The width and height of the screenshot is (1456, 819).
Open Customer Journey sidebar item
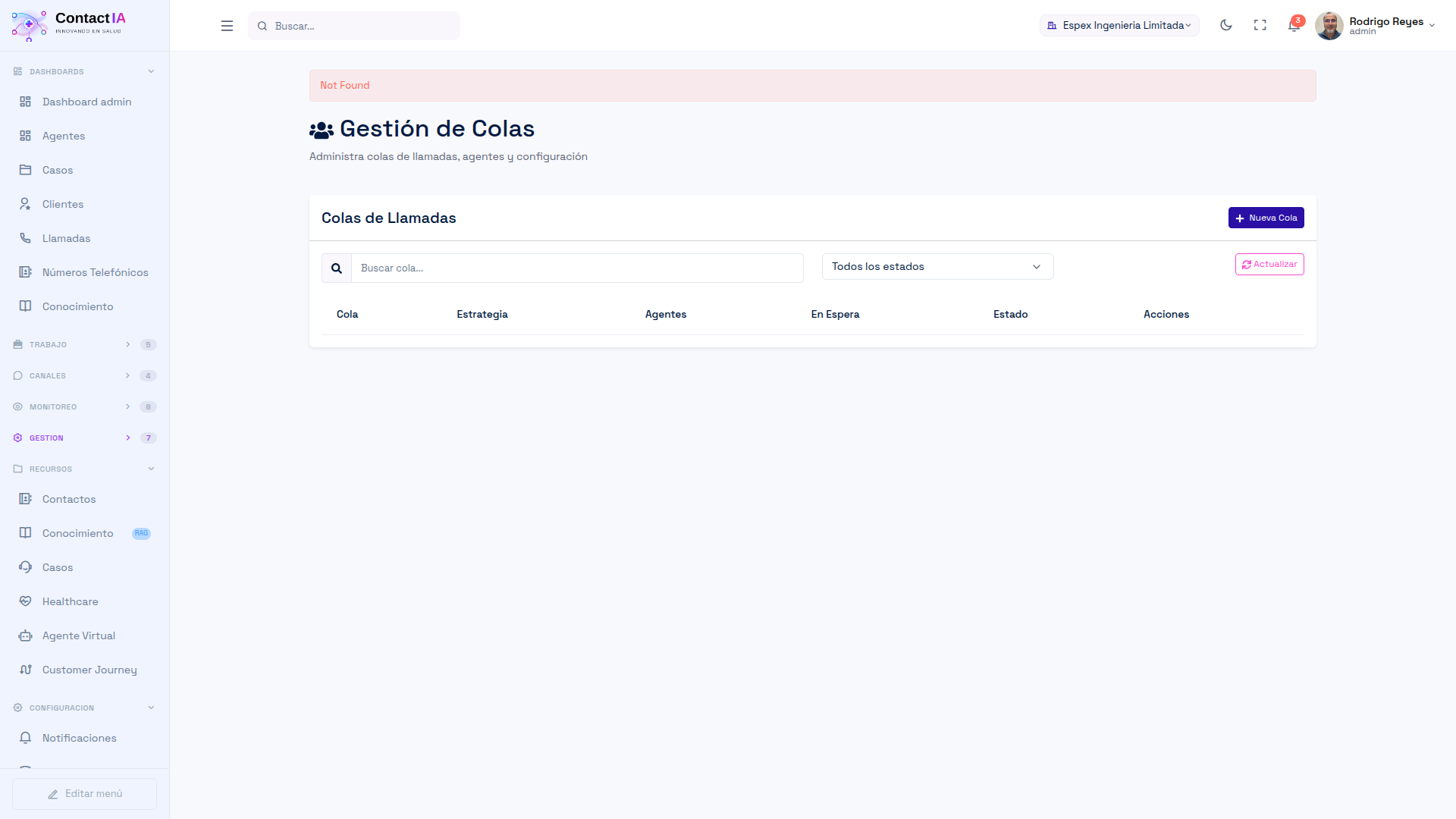pos(89,670)
